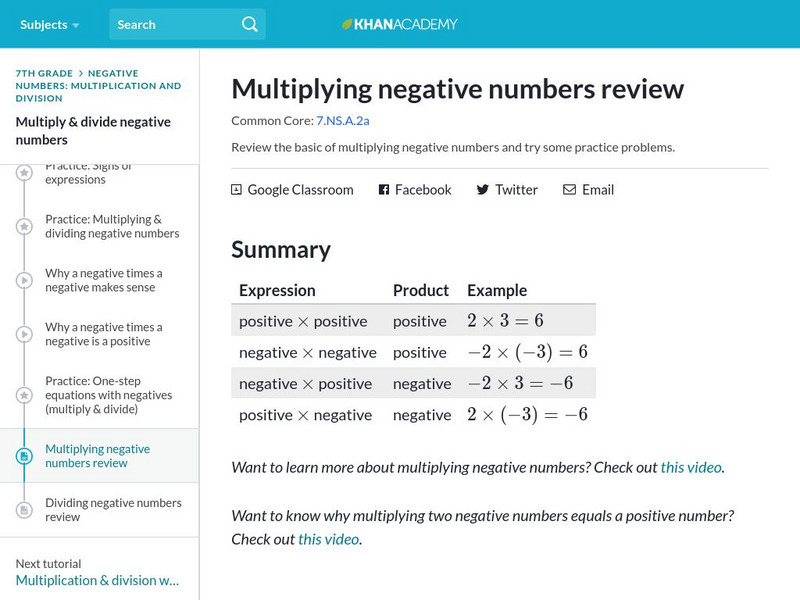
Task: Click the Khan Academy leaf logo
Action: pyautogui.click(x=348, y=24)
